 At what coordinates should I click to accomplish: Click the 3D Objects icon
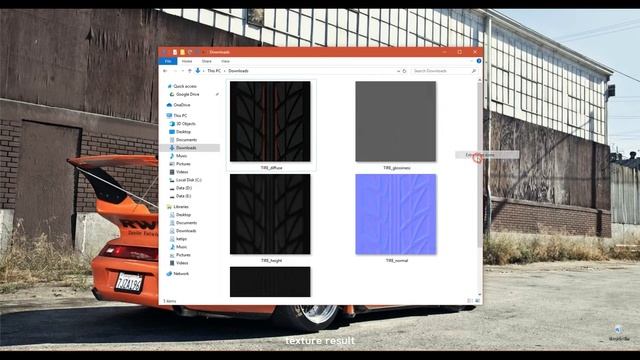tap(172, 124)
